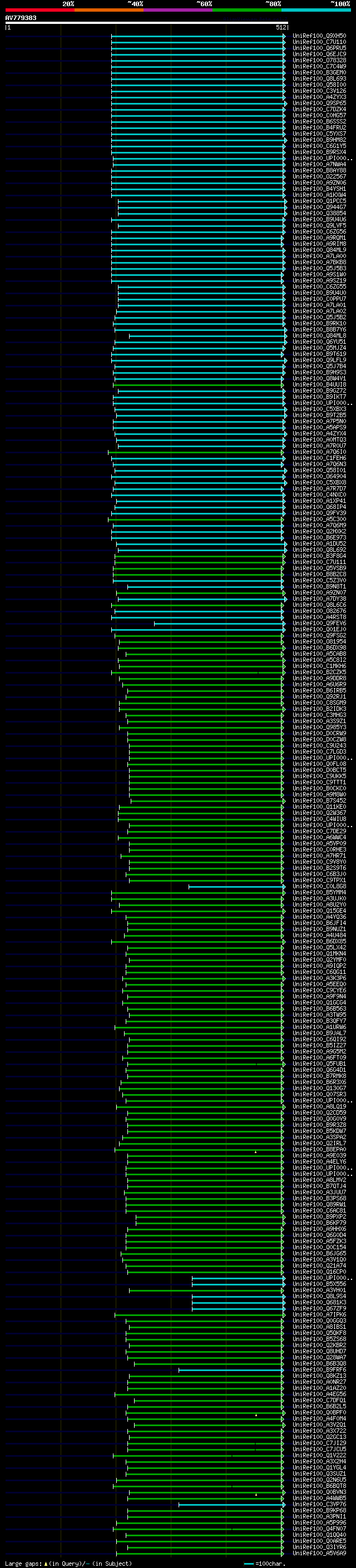Click hit label UniRef100_B9HM82
The image size is (356, 1568).
pos(319,140)
